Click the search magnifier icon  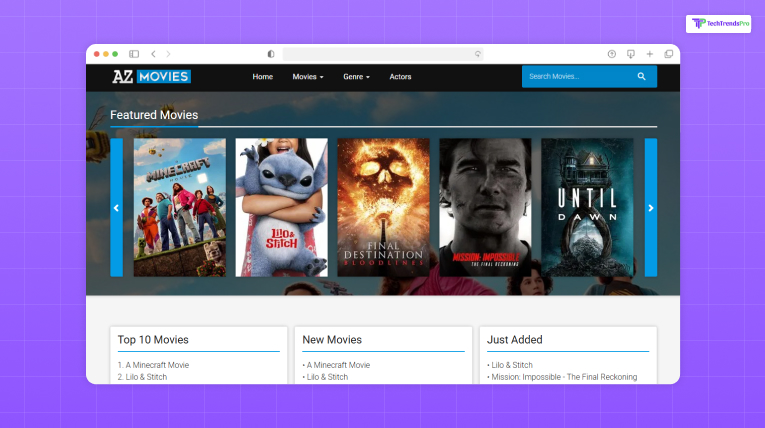point(642,77)
